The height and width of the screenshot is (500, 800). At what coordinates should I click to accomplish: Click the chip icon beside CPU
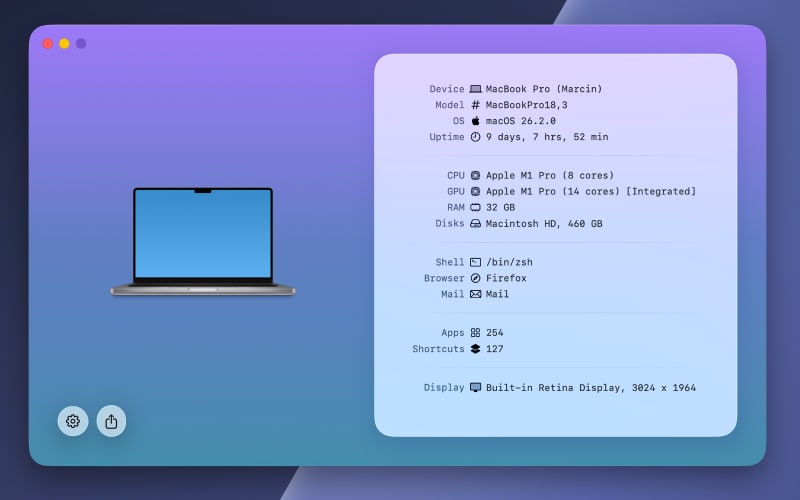pyautogui.click(x=475, y=175)
